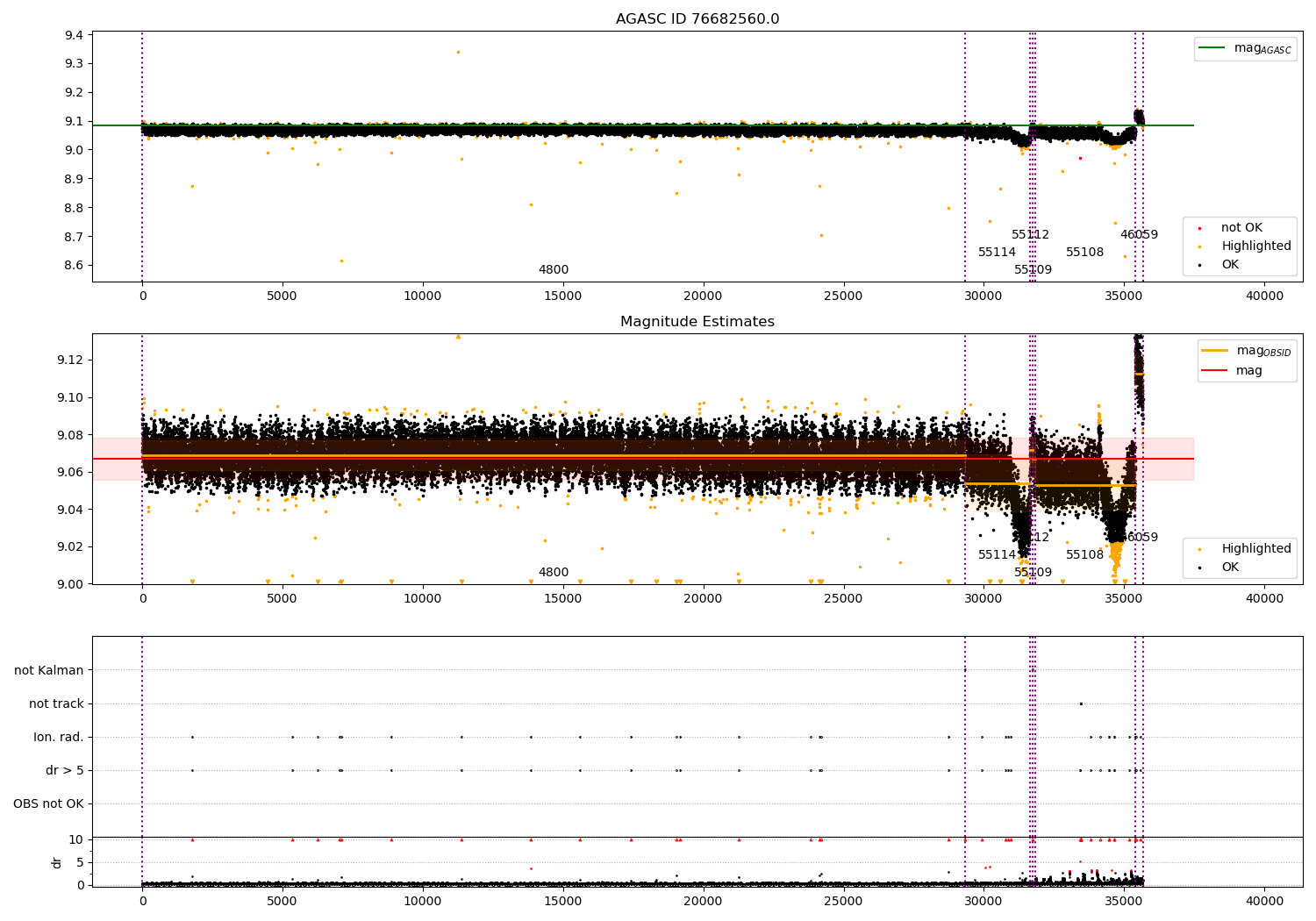
Task: Select the mag OBSID legend entry
Action: tap(1247, 351)
